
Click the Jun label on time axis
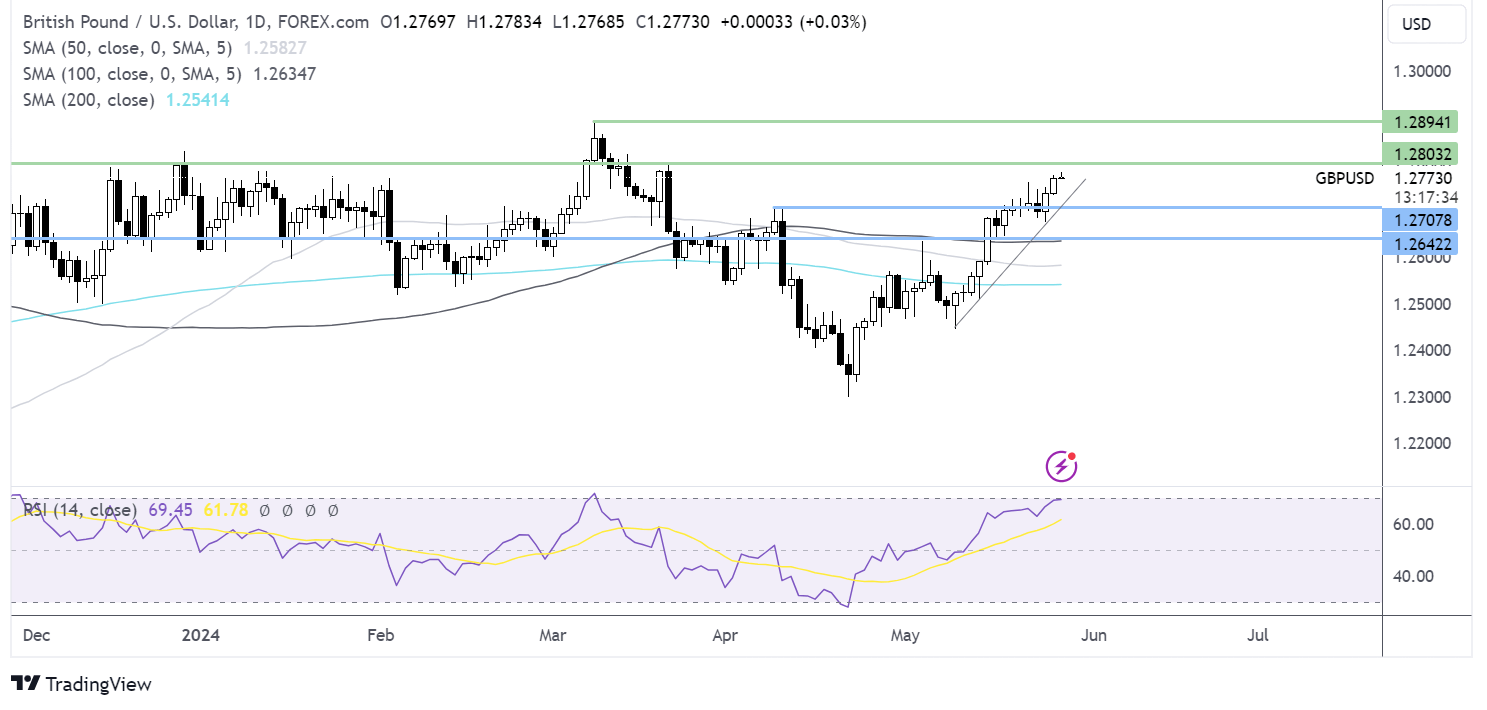click(1093, 635)
